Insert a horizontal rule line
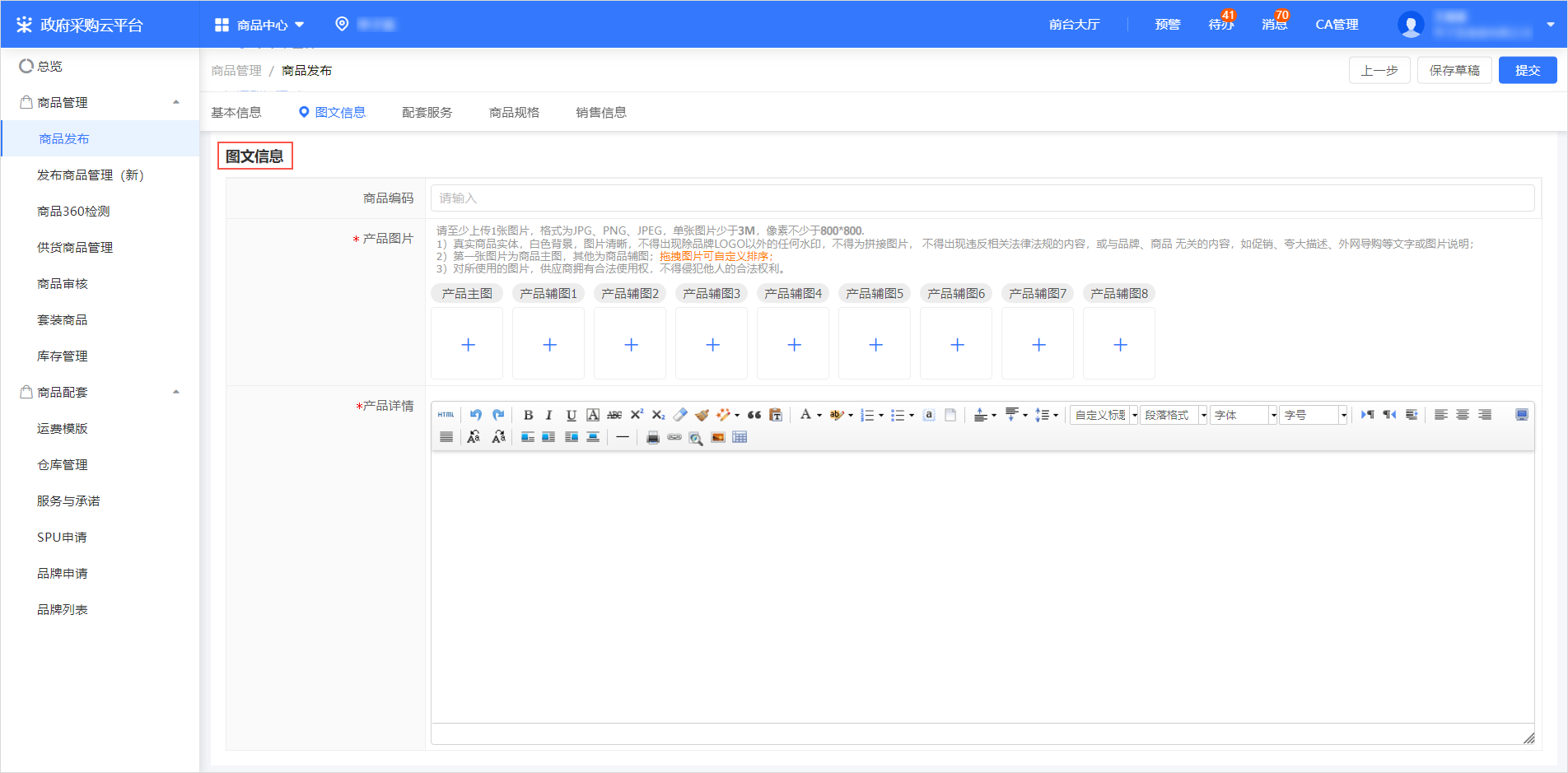 [623, 437]
